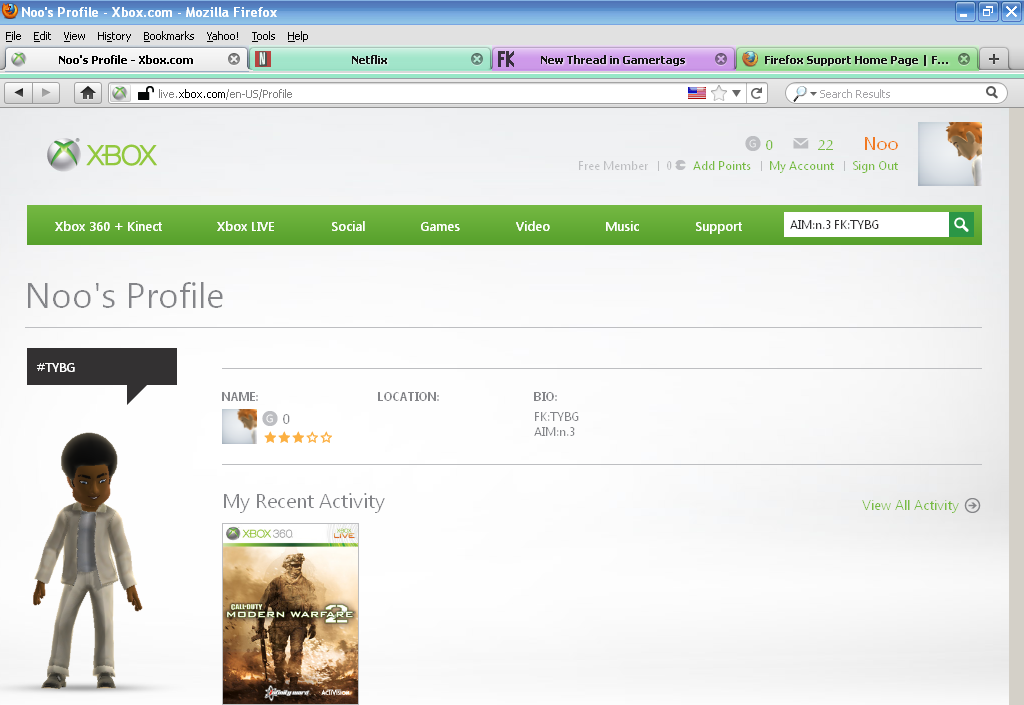Click the Add Points link
The height and width of the screenshot is (705, 1024).
[x=722, y=166]
